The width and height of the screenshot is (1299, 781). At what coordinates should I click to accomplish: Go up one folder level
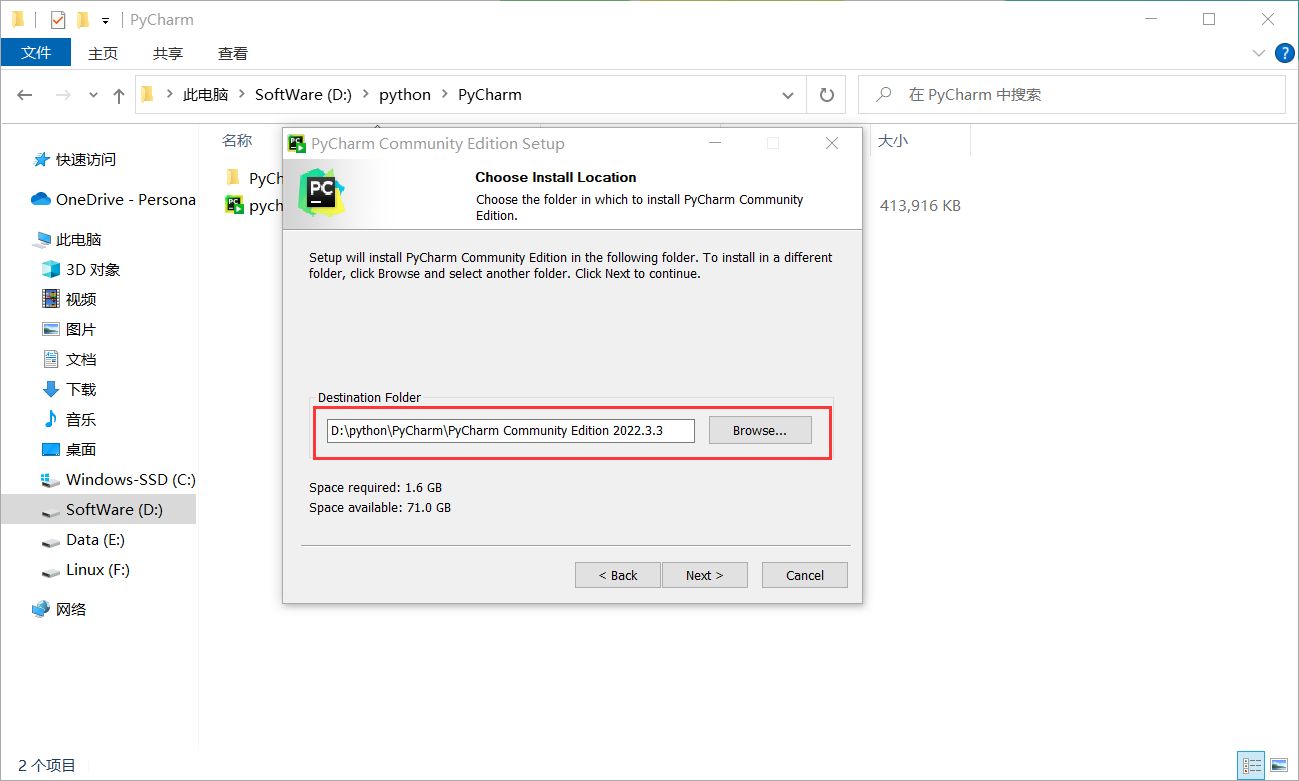[119, 95]
